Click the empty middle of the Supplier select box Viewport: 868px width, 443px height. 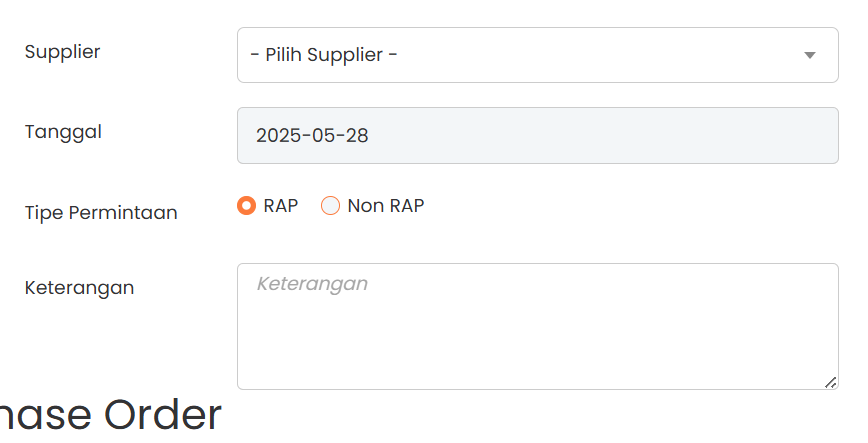coord(600,55)
